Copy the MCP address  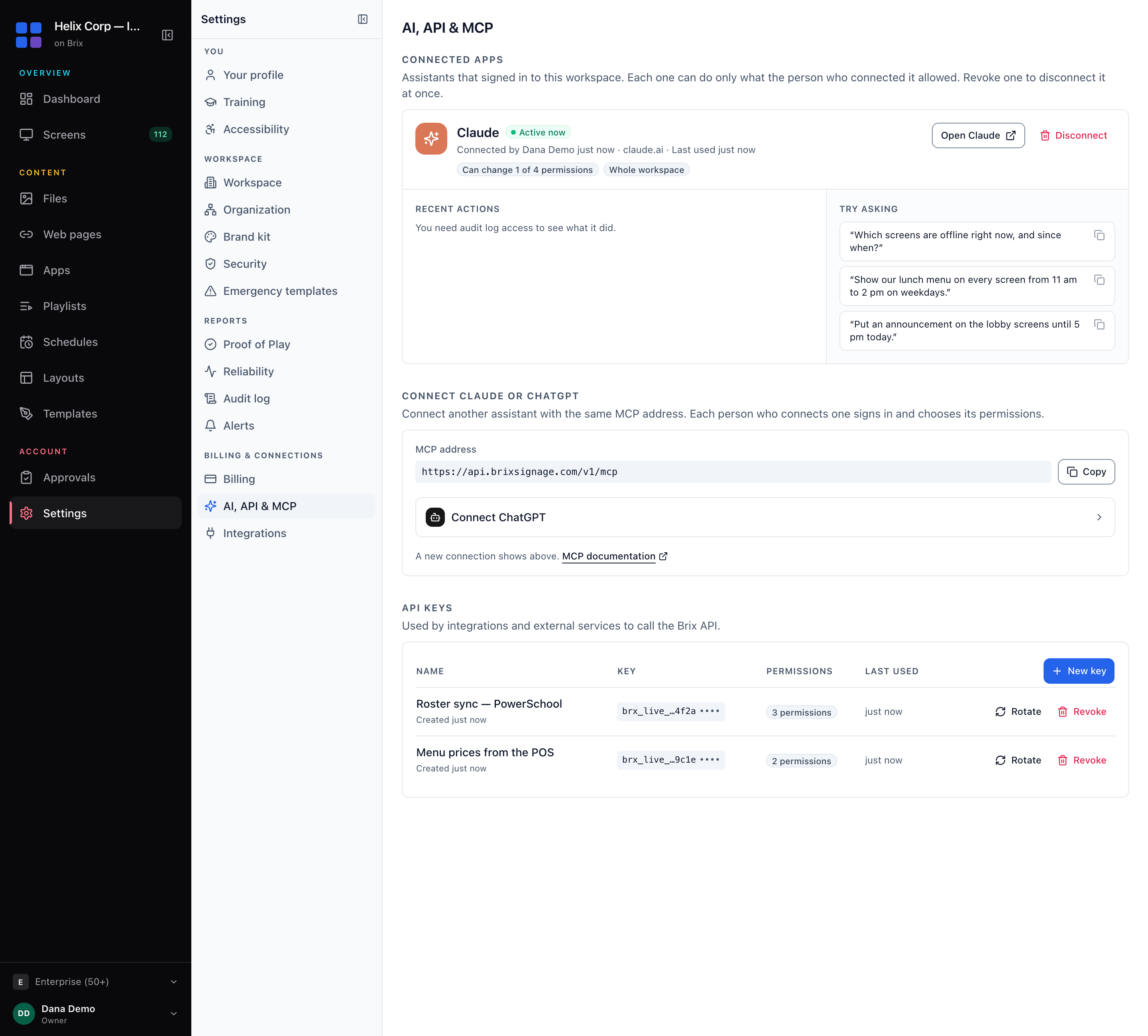click(x=1086, y=472)
